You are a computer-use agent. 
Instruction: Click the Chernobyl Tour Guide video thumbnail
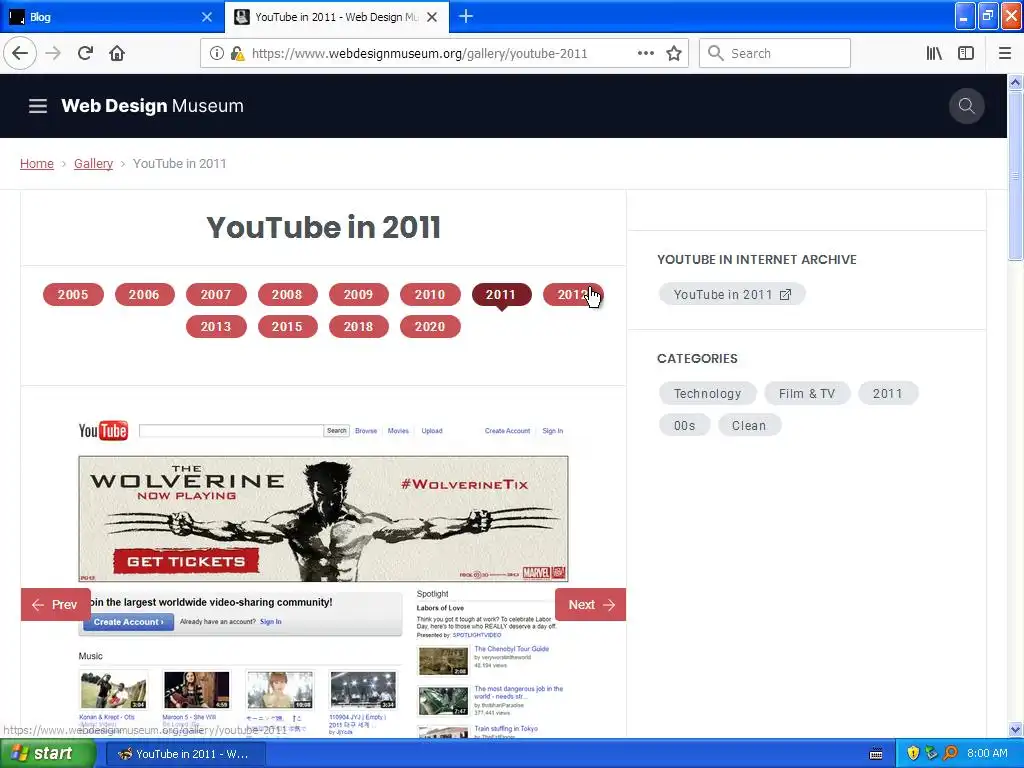pos(443,661)
